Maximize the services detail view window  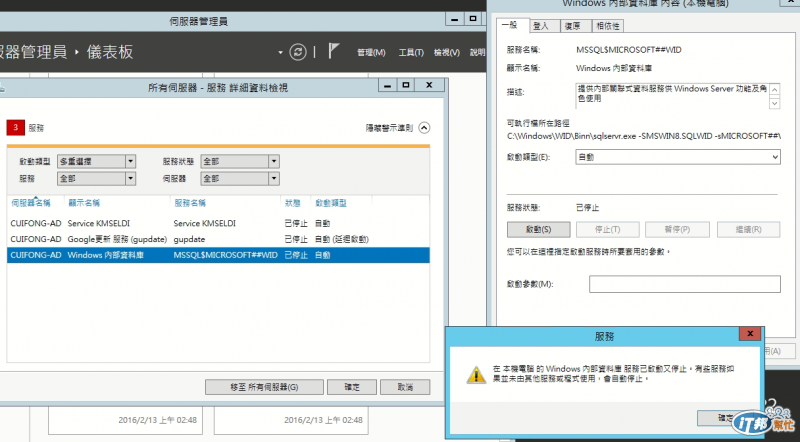coord(406,85)
